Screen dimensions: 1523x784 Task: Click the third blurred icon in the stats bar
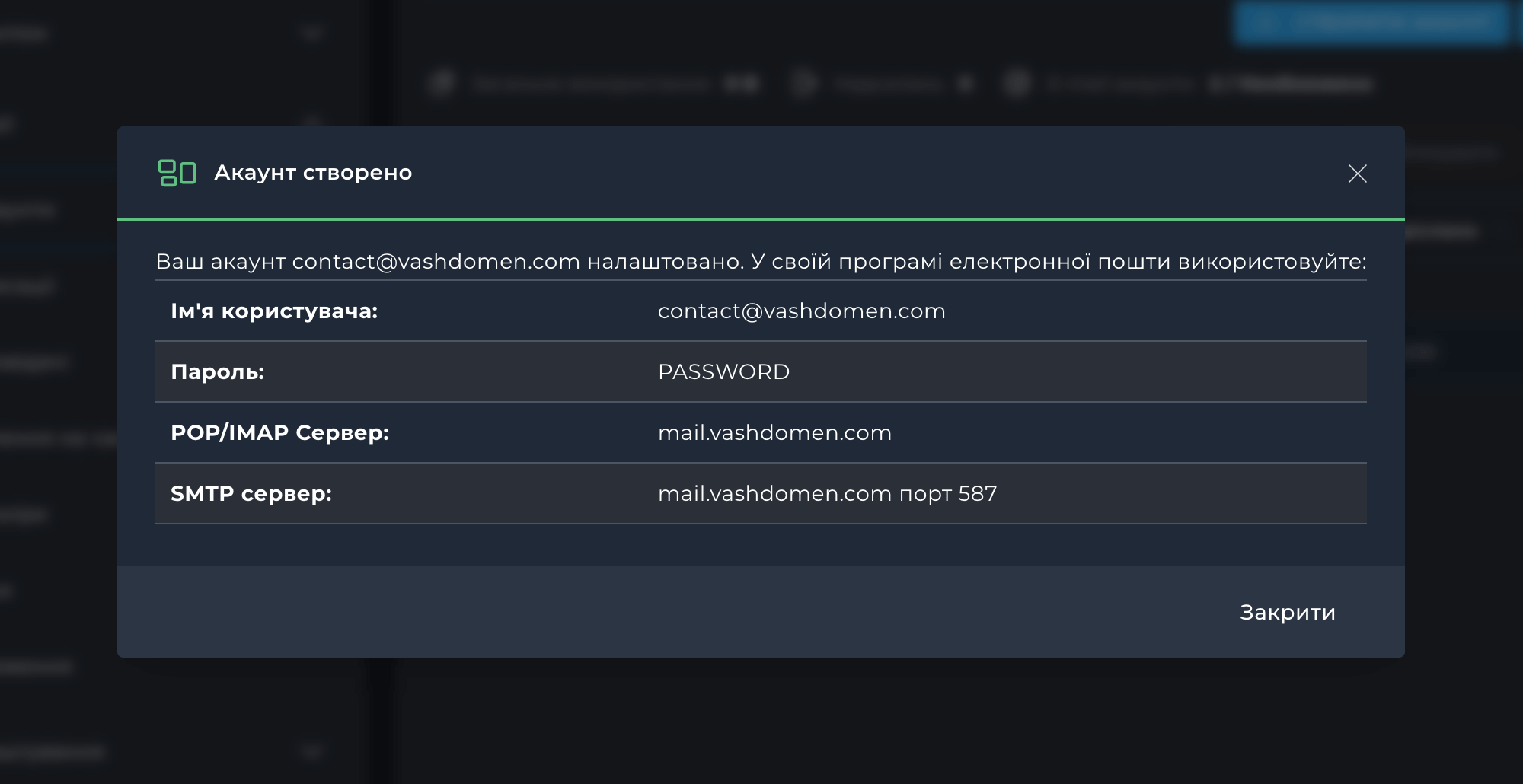click(1017, 83)
